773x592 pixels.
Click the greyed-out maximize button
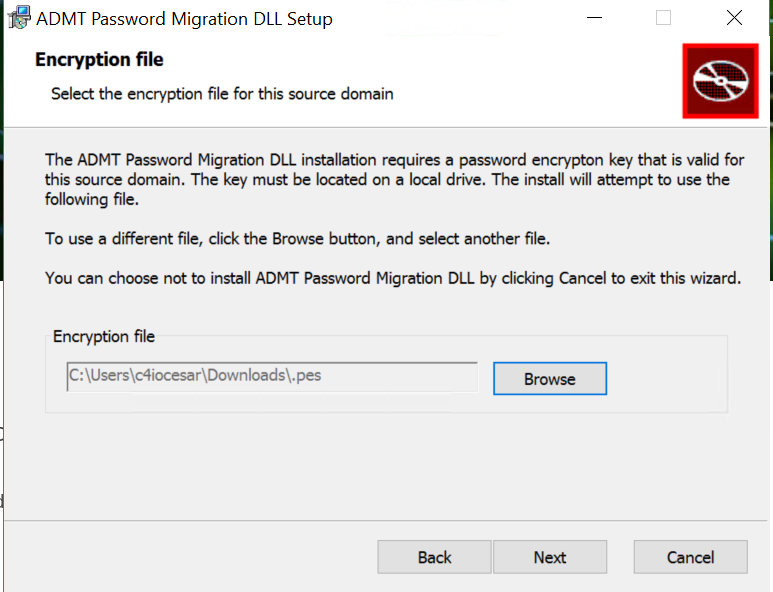point(663,18)
